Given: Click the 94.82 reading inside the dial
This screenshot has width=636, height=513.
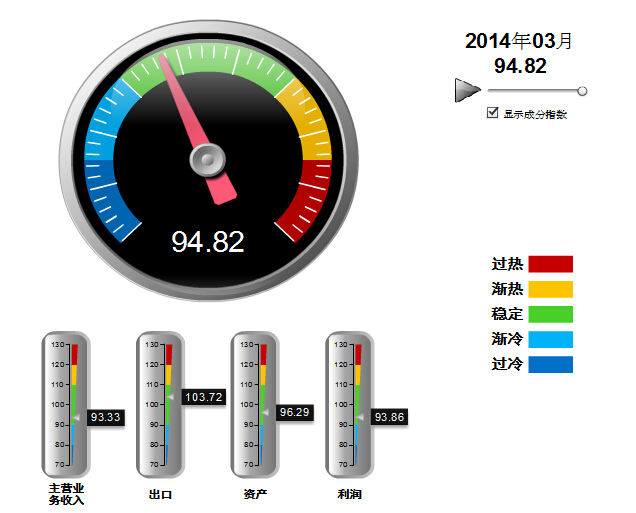Looking at the screenshot, I should pos(207,242).
